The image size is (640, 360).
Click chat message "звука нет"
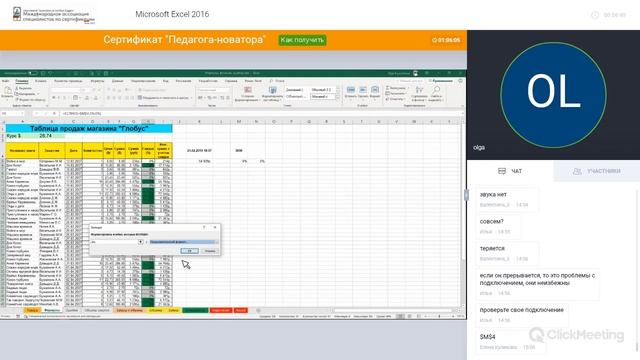coord(493,195)
